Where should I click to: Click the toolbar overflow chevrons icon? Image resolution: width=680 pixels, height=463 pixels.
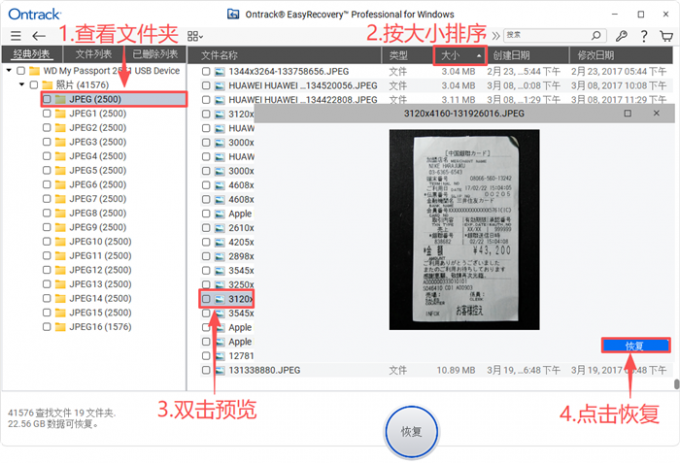pyautogui.click(x=496, y=36)
